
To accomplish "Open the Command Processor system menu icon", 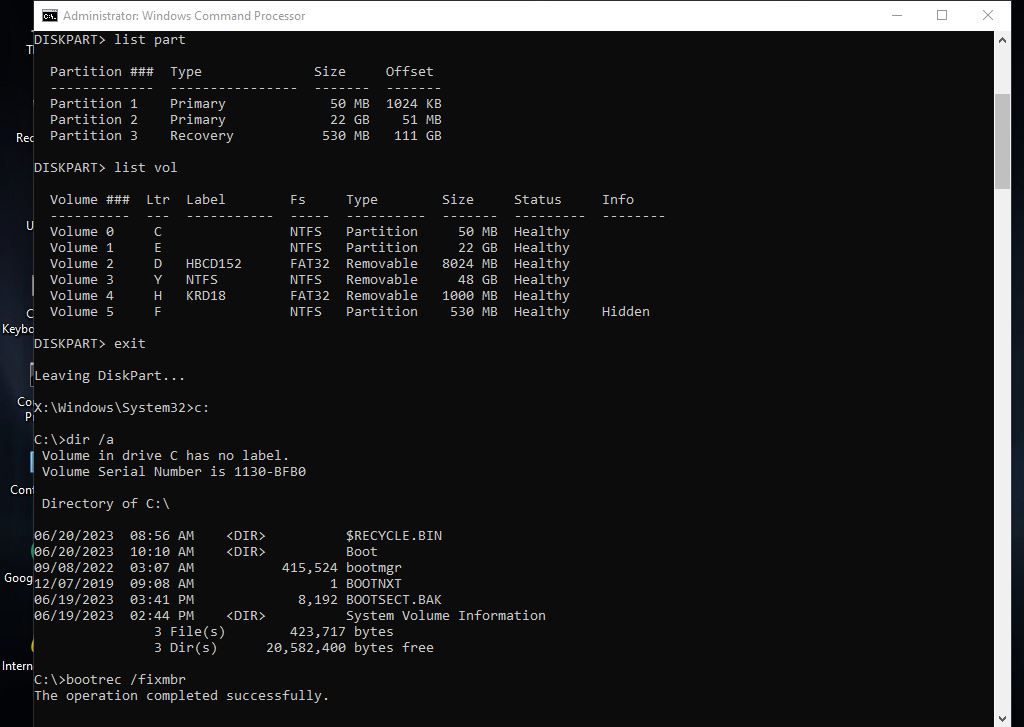I will point(49,15).
